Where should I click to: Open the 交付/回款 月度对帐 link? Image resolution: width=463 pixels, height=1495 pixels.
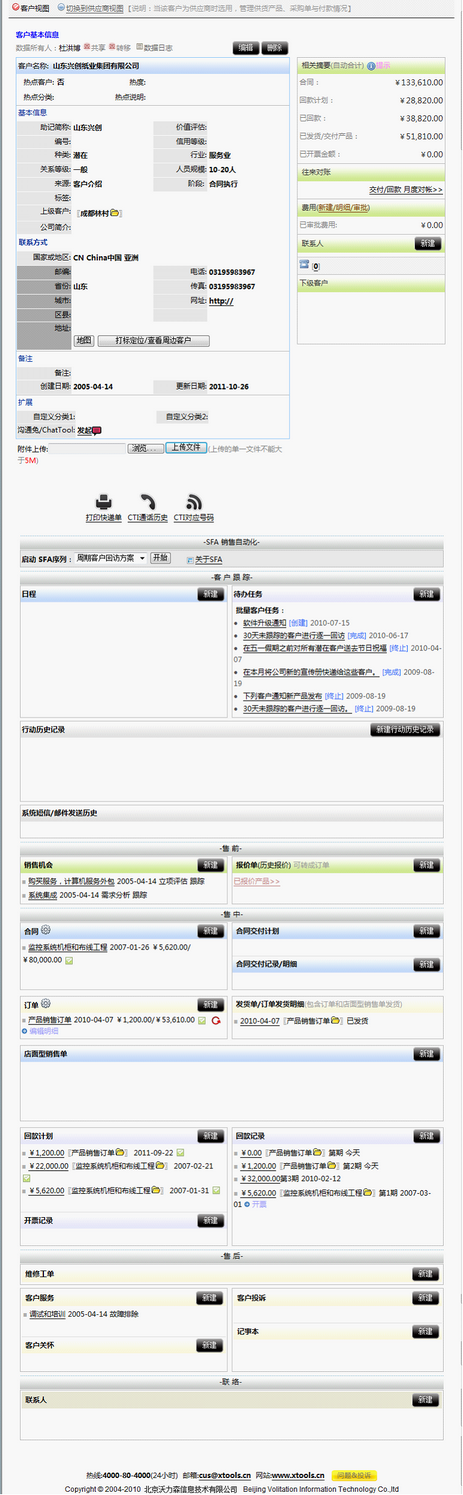click(406, 189)
